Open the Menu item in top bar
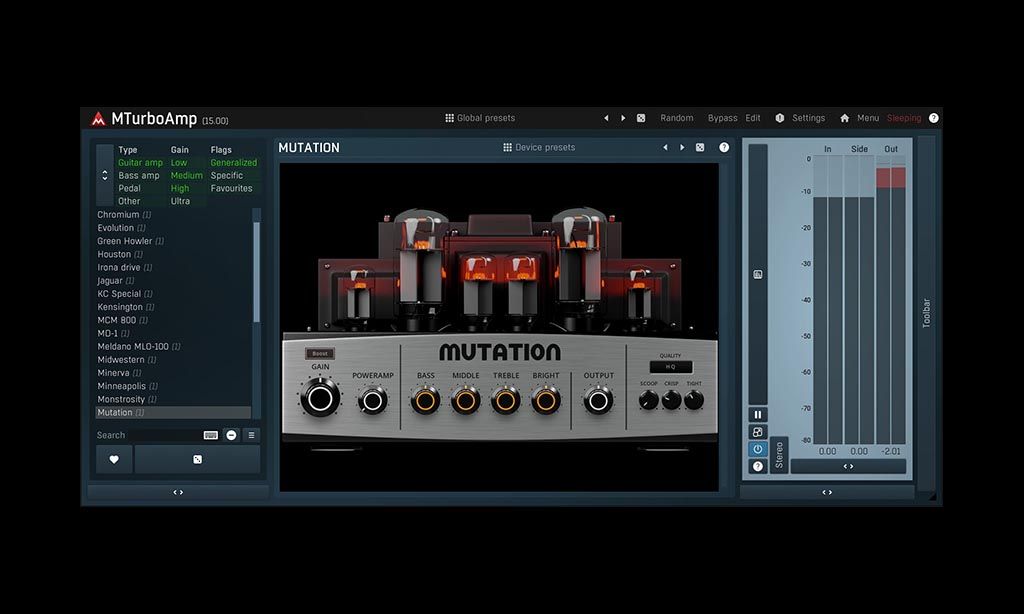This screenshot has height=614, width=1024. pos(868,118)
